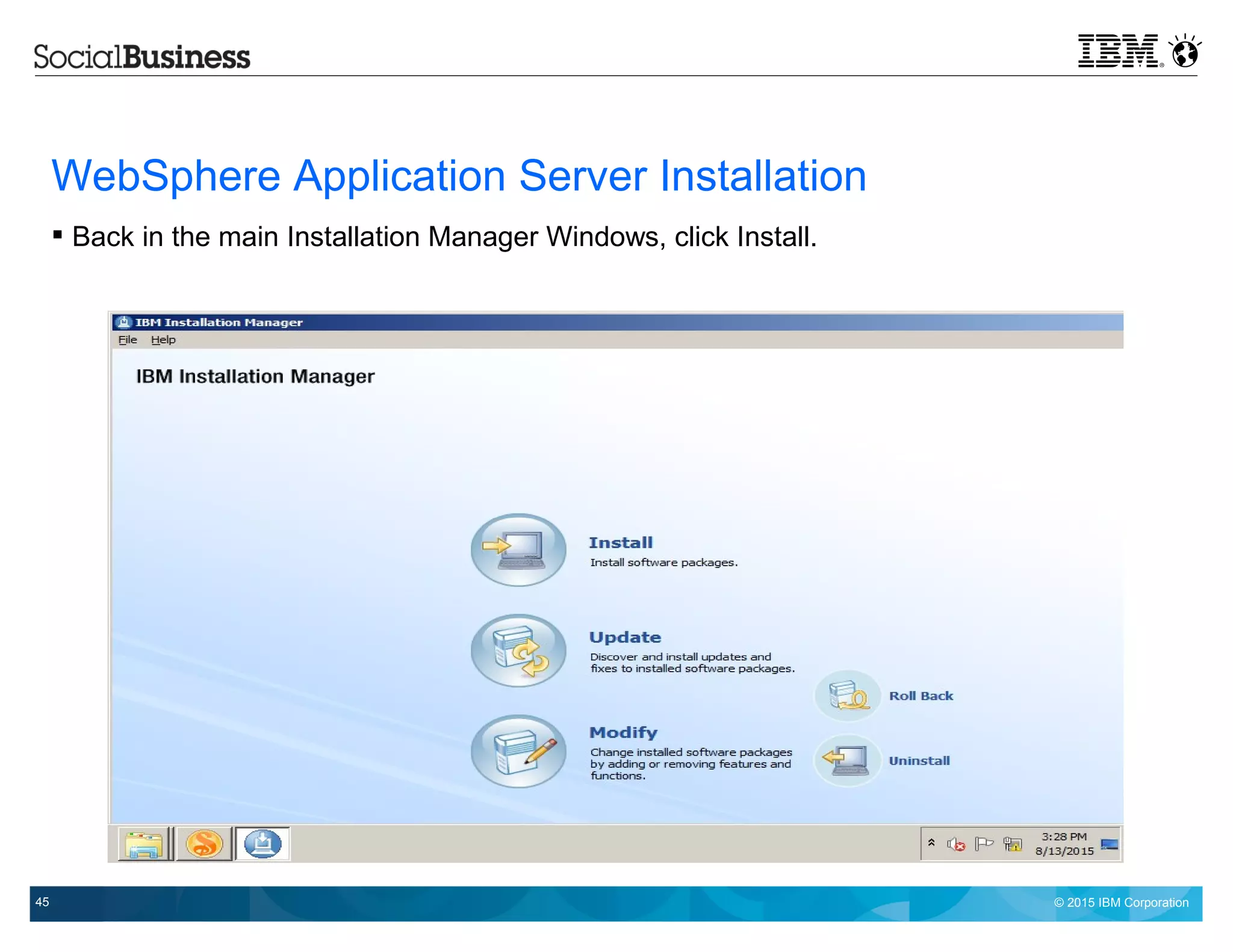Click the title bar Installation Manager icon
The width and height of the screenshot is (1233, 952).
[123, 322]
